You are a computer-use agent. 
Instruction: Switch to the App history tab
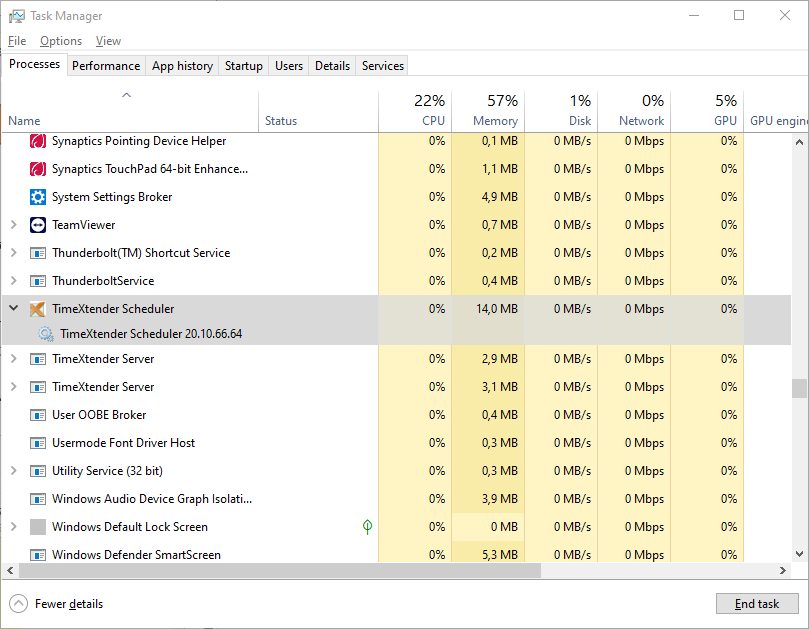[182, 66]
